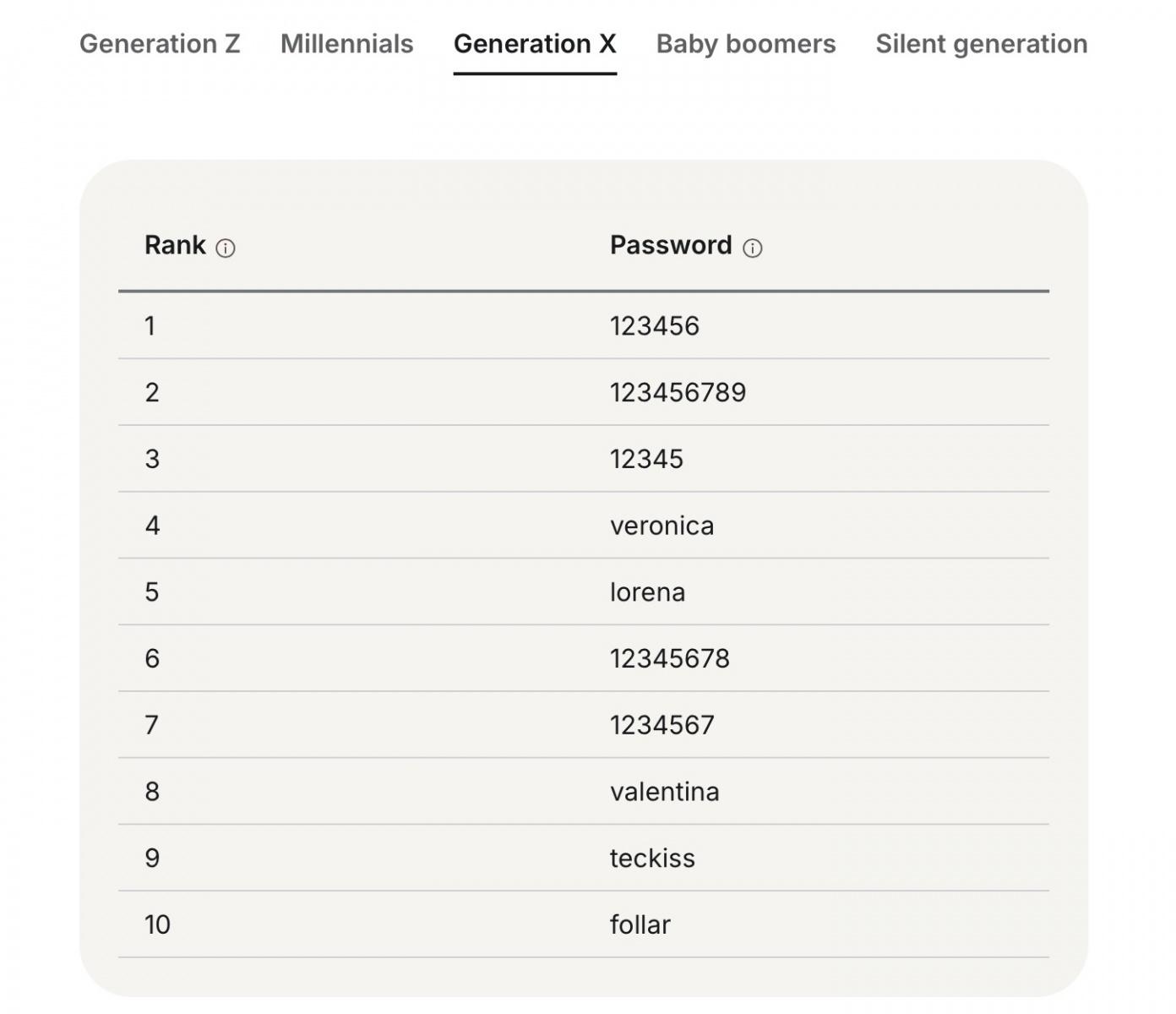Click the info icon beside Password
Image resolution: width=1176 pixels, height=1014 pixels.
point(752,248)
